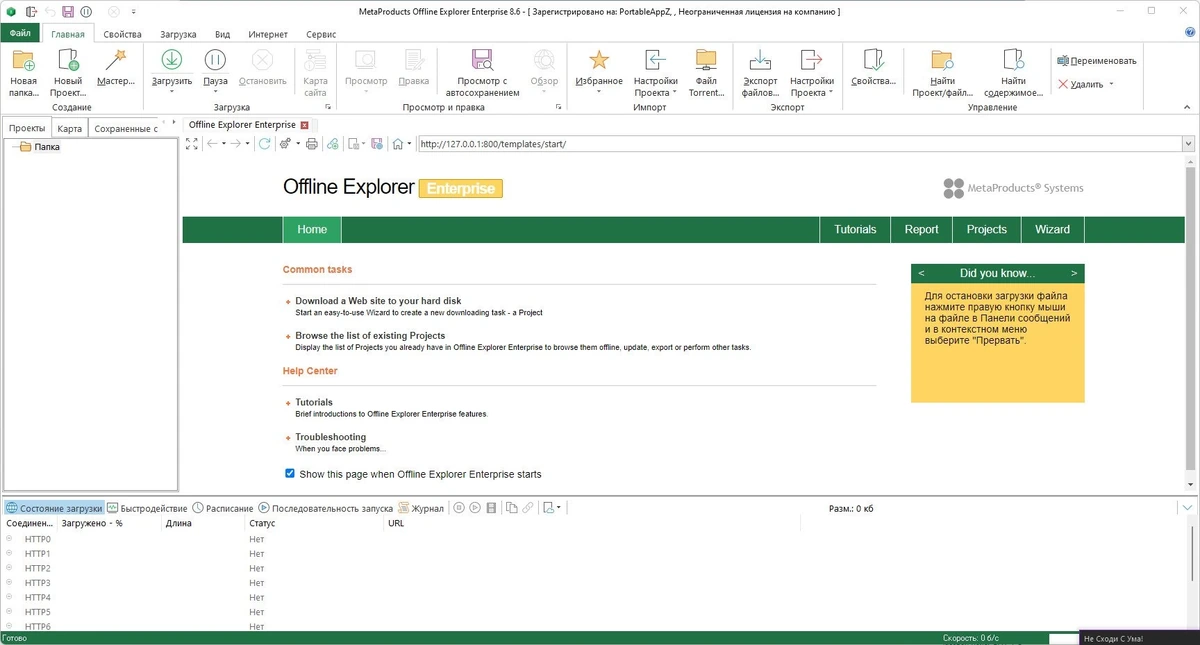
Task: Go to browser home page icon
Action: coord(398,144)
